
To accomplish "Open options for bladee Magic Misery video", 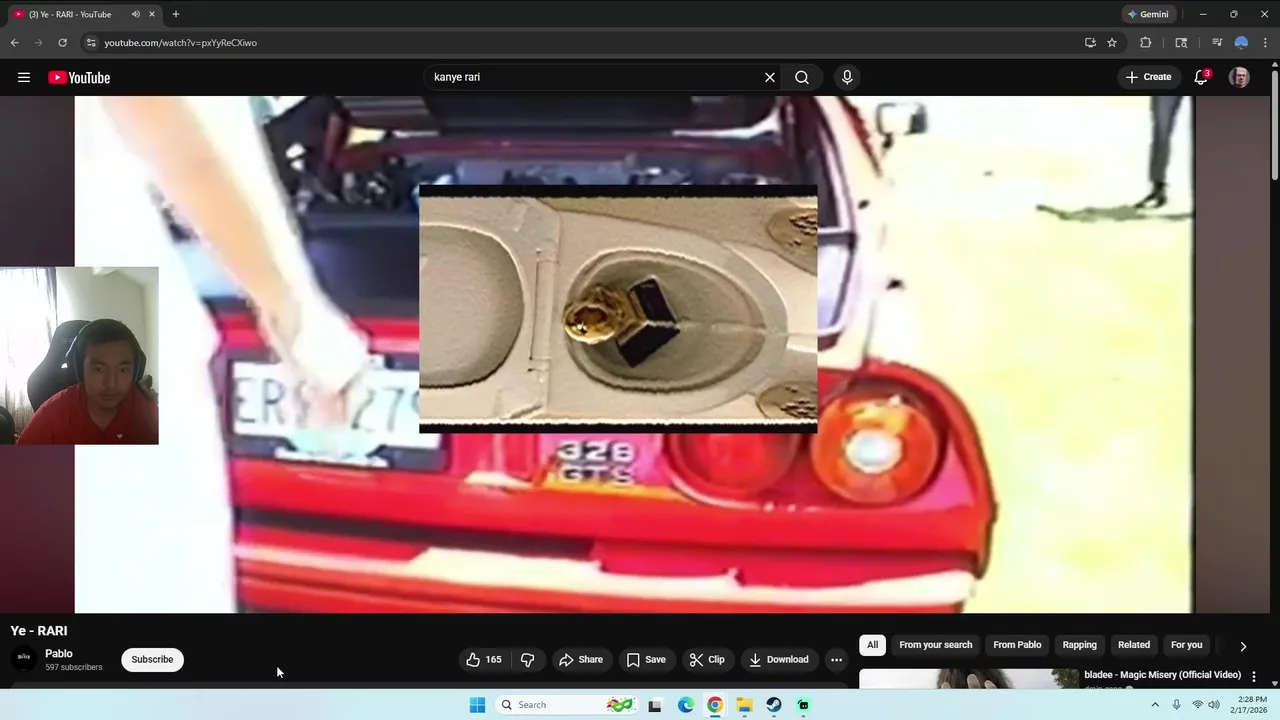I will pos(1254,677).
